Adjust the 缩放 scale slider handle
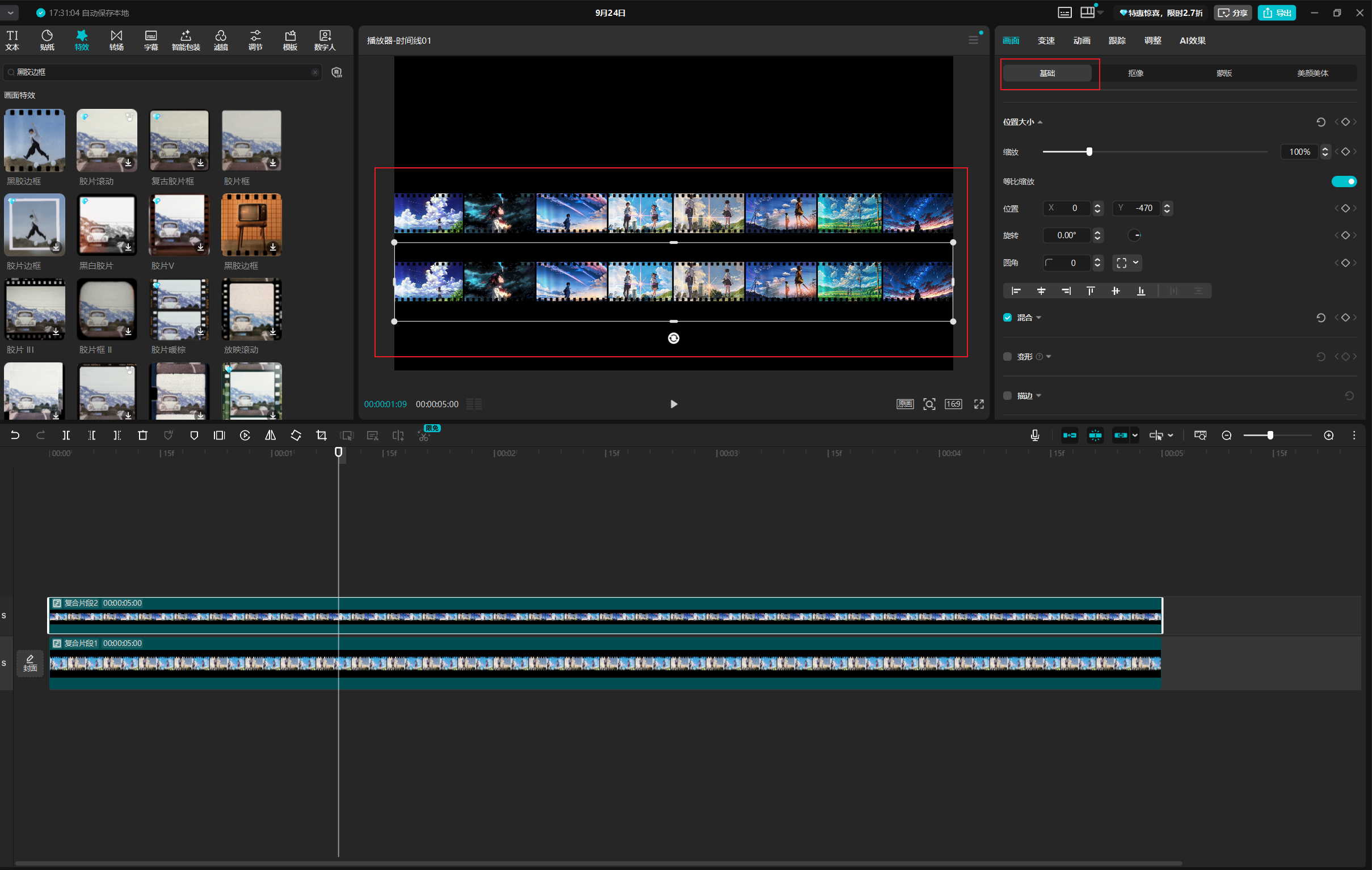 (x=1089, y=152)
